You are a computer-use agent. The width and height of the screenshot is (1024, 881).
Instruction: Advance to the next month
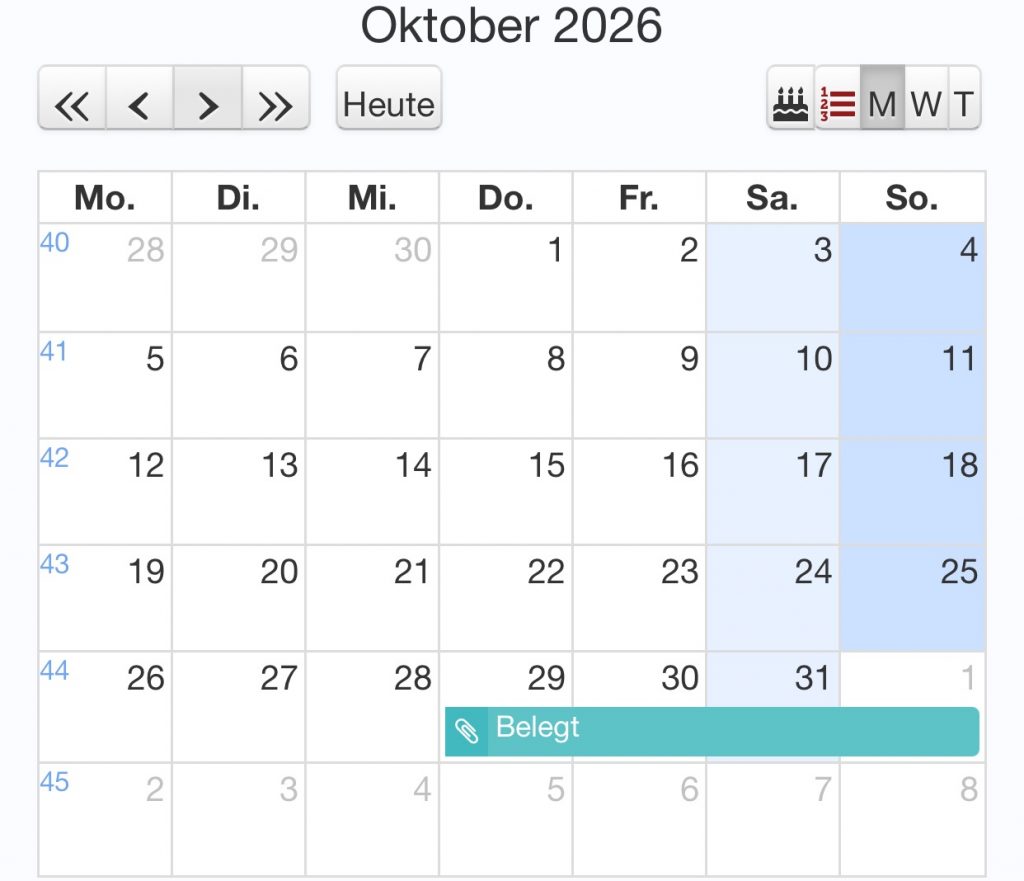pos(208,98)
